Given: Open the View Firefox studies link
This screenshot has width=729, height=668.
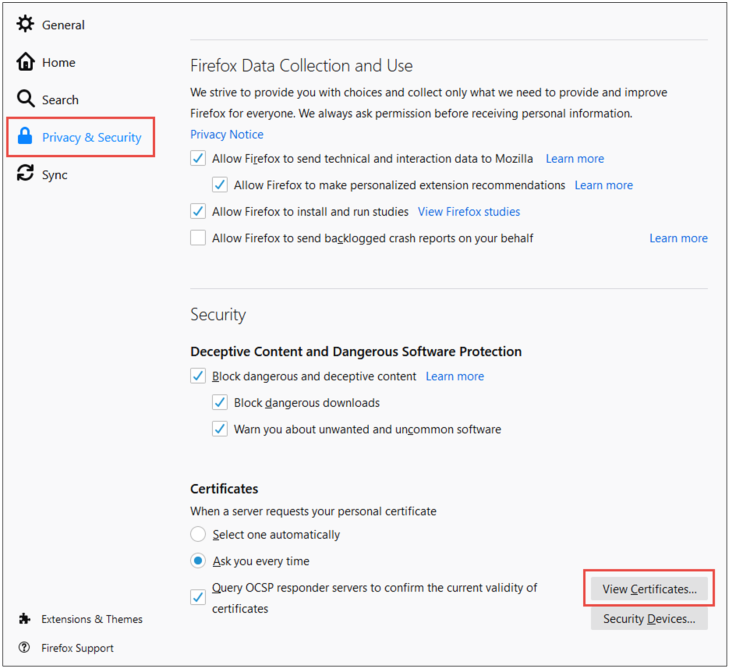Looking at the screenshot, I should [468, 211].
